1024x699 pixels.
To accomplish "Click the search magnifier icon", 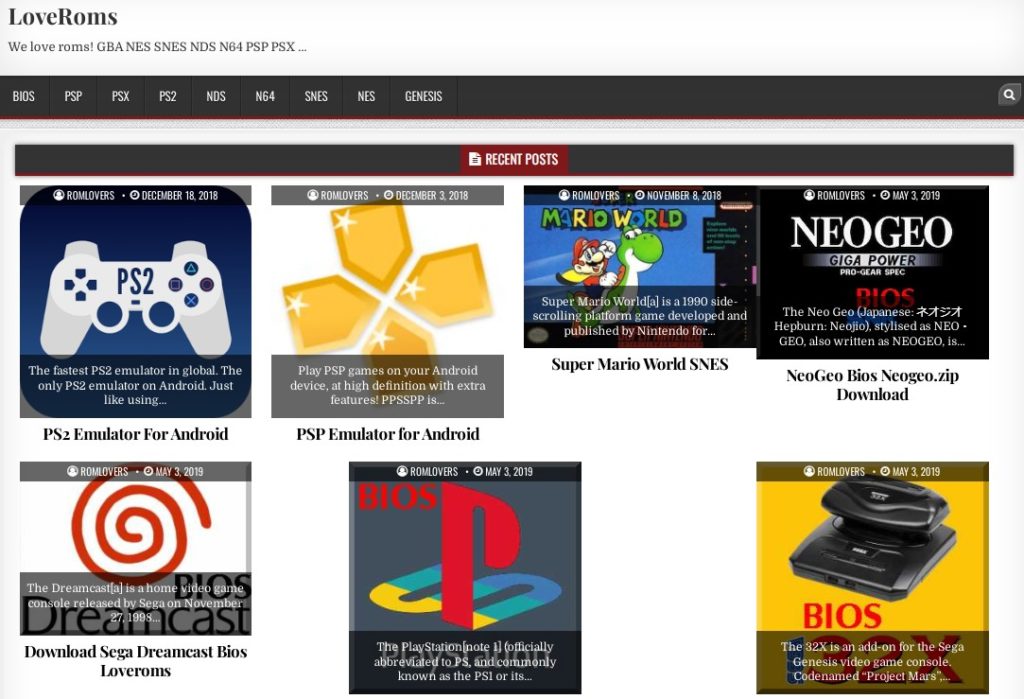I will point(1008,95).
